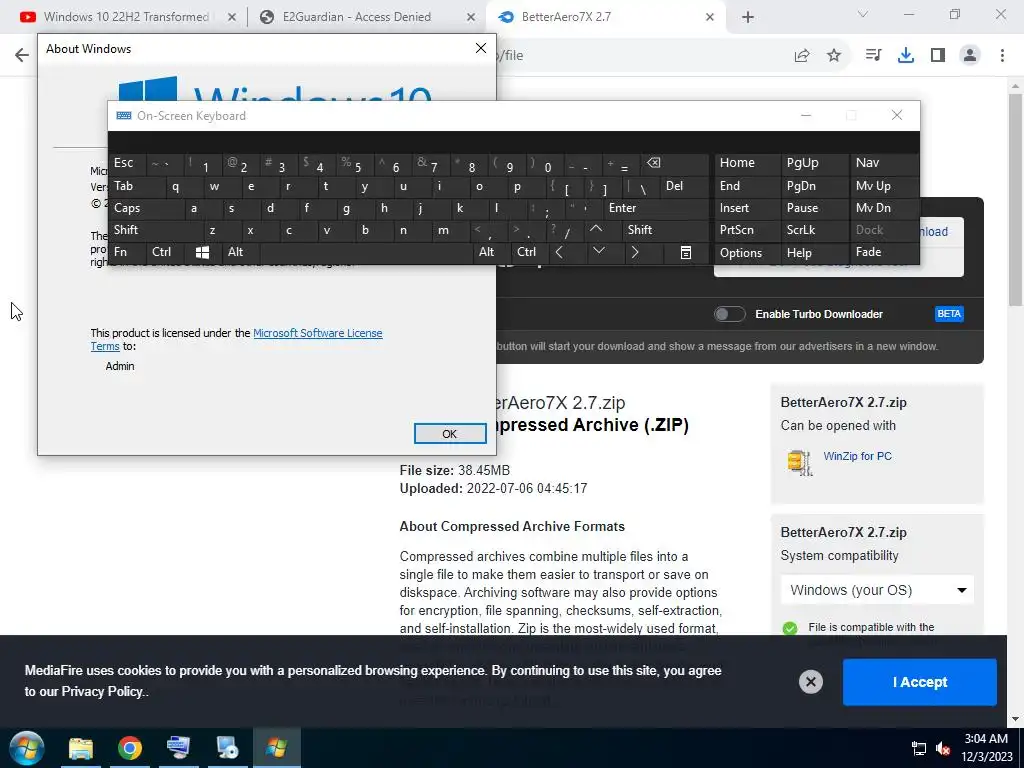Open WinZip for PC link
This screenshot has width=1024, height=768.
pyautogui.click(x=857, y=456)
